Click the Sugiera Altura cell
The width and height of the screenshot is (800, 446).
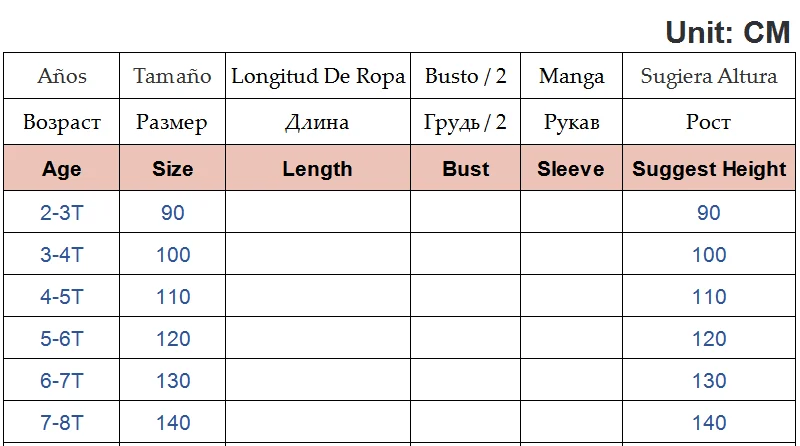(709, 76)
